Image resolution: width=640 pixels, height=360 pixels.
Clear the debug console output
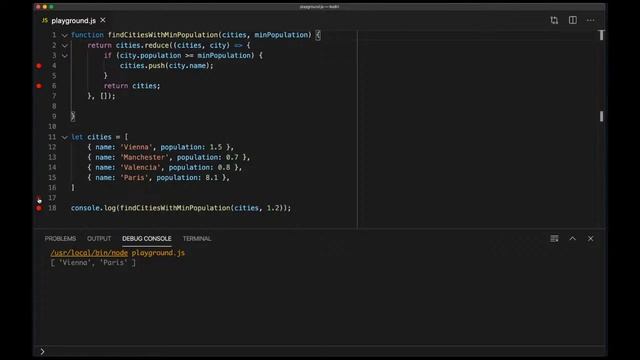click(x=554, y=238)
